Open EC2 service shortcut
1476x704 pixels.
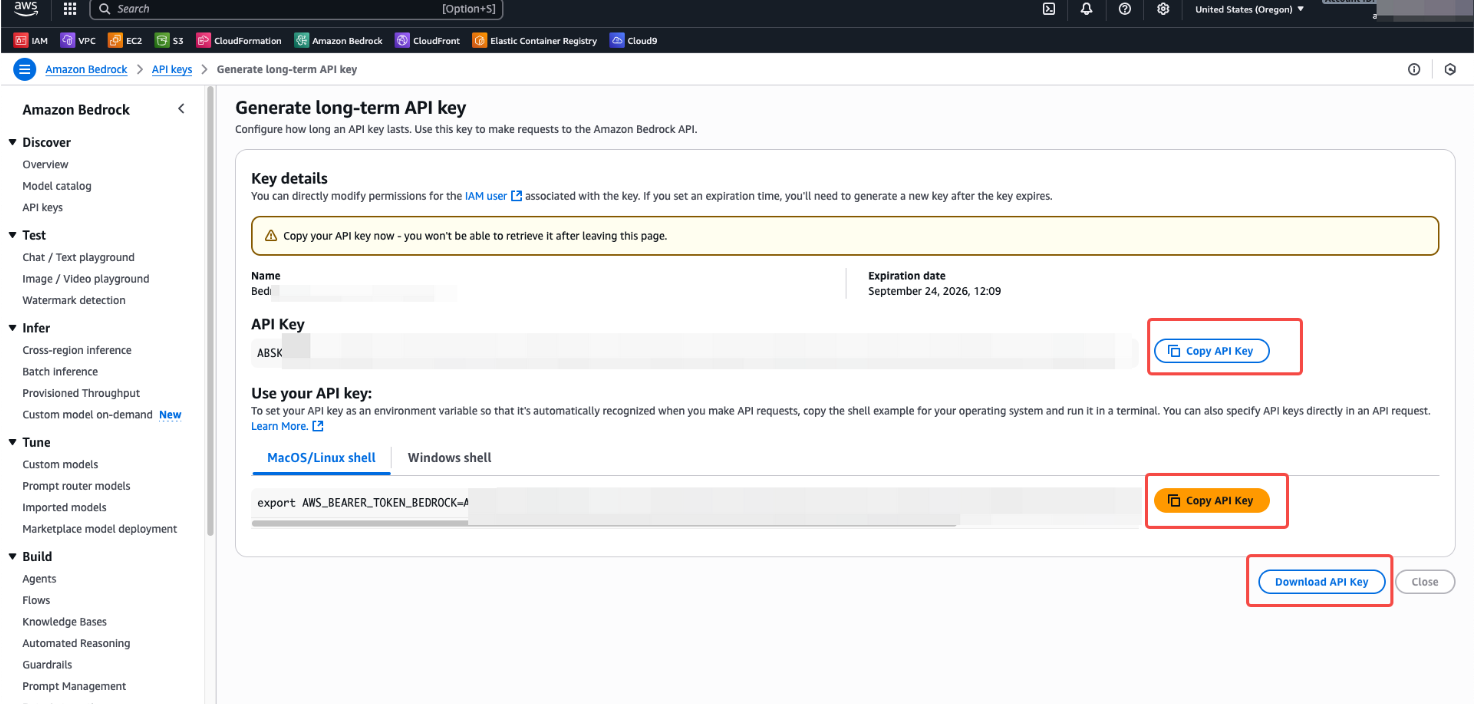point(126,41)
